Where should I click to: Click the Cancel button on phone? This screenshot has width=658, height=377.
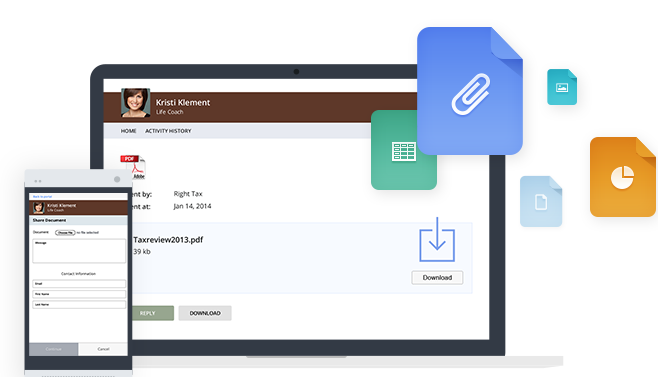103,349
